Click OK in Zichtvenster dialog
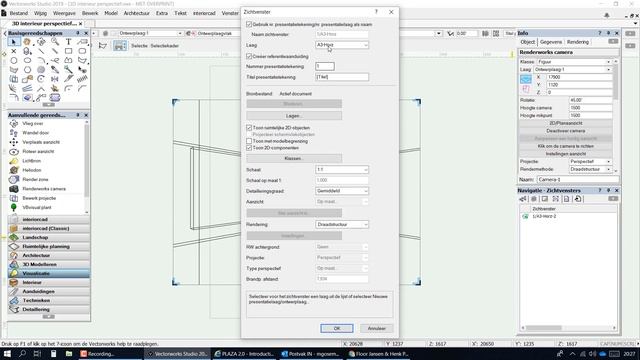640x360 pixels. pos(337,328)
